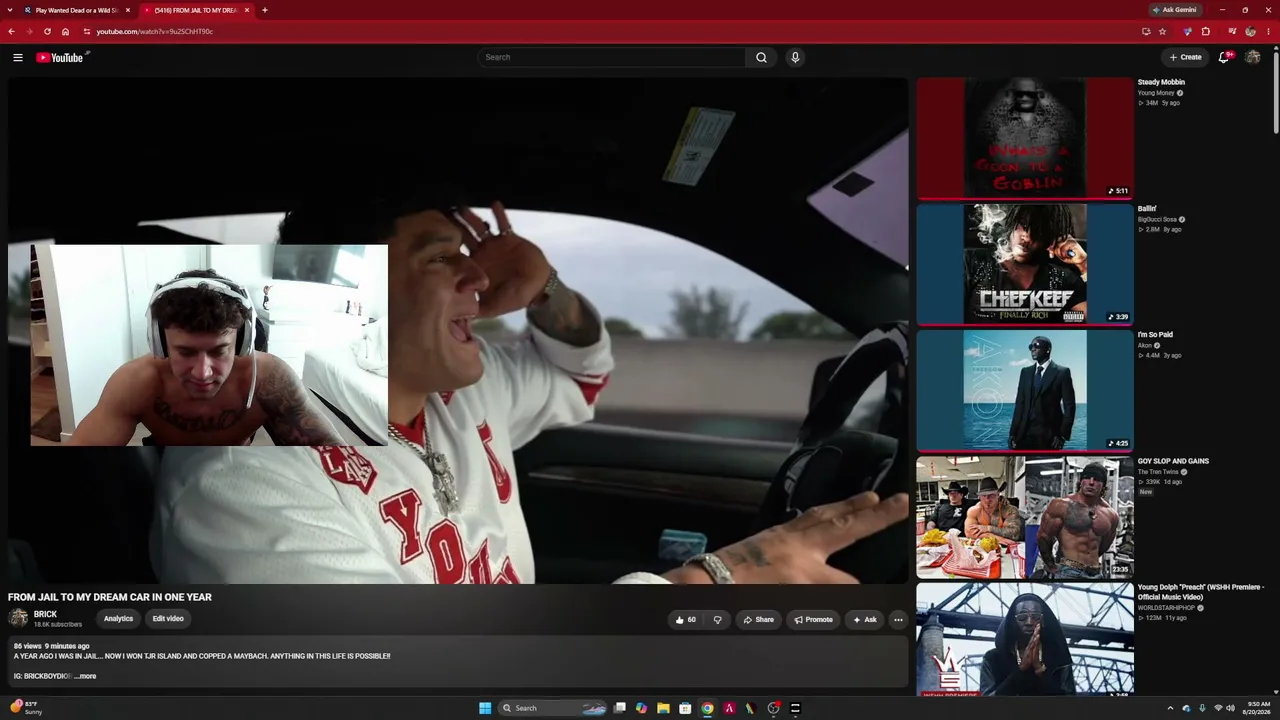Play I'm So Paid Akon thumbnail
This screenshot has width=1280, height=720.
[x=1025, y=391]
